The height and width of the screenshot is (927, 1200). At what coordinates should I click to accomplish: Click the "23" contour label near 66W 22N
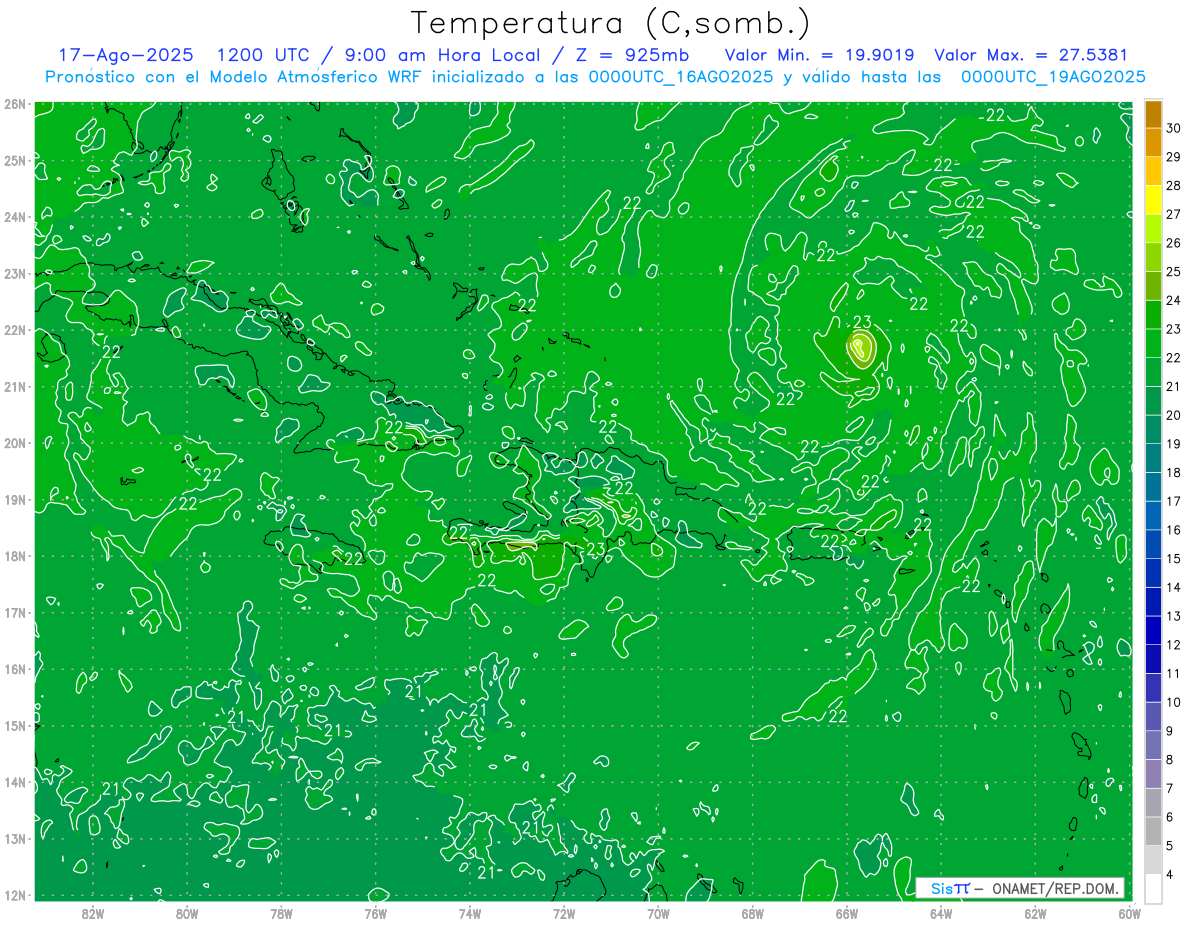862,322
